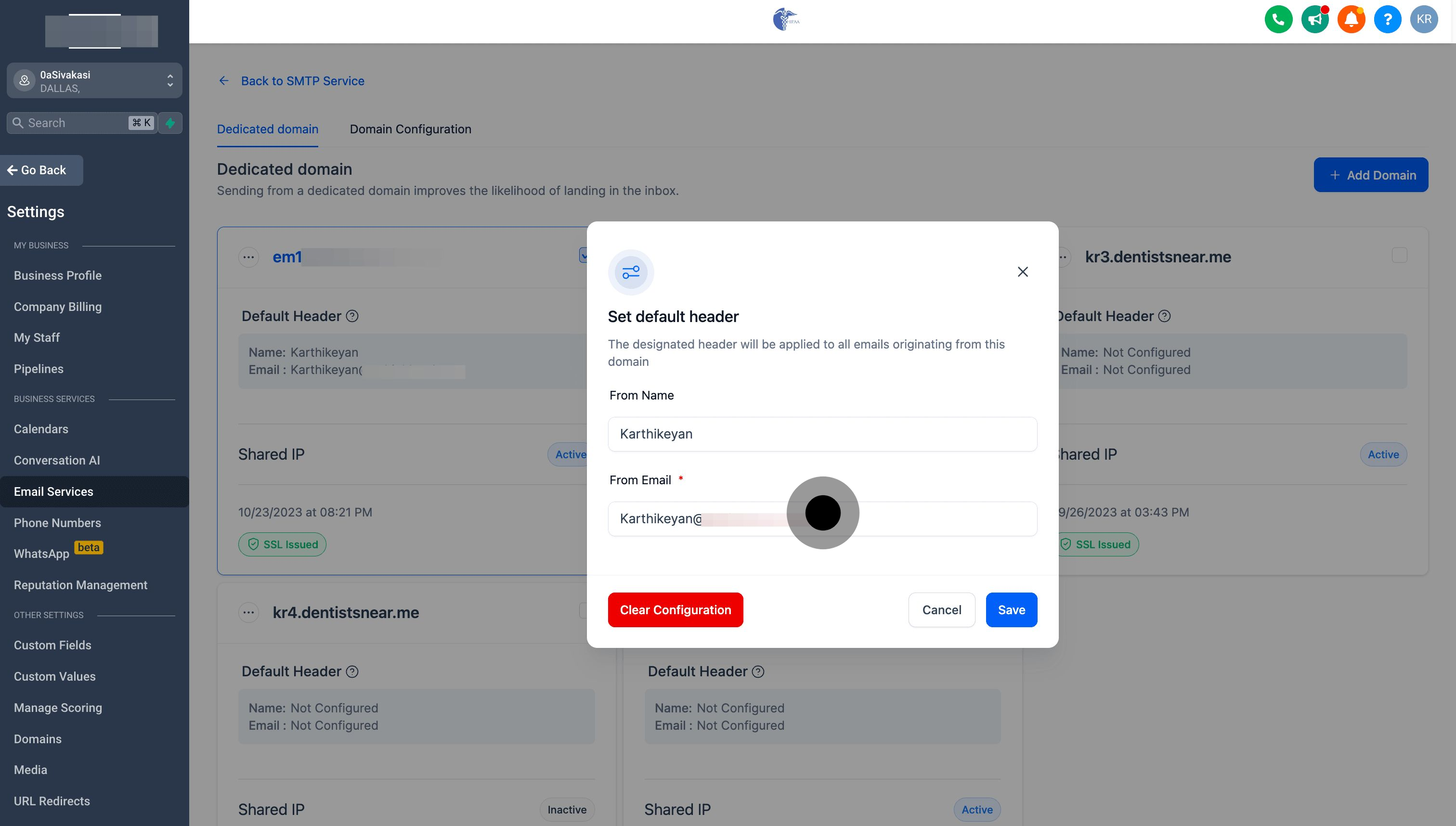This screenshot has height=826, width=1456.
Task: Open Reputation Management settings
Action: click(80, 585)
